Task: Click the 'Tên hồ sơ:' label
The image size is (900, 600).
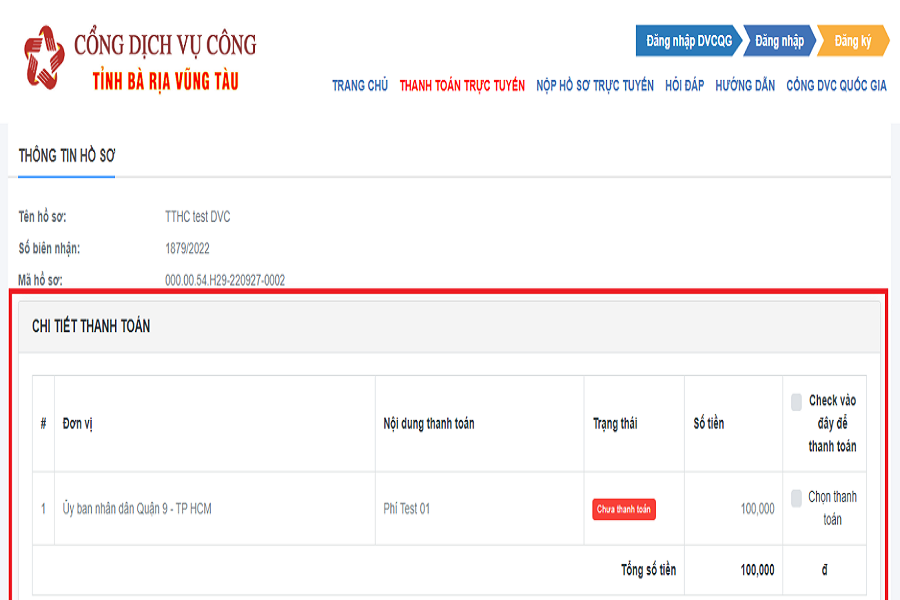Action: click(42, 217)
